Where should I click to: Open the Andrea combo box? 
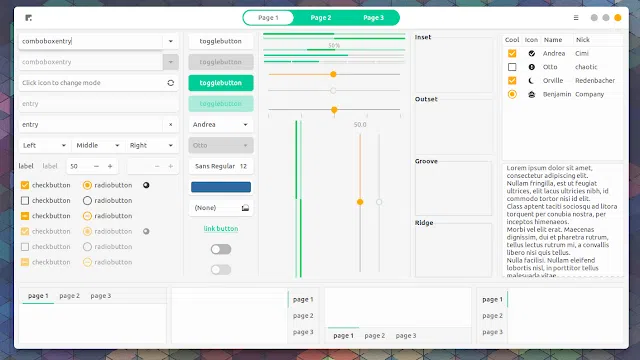[221, 124]
